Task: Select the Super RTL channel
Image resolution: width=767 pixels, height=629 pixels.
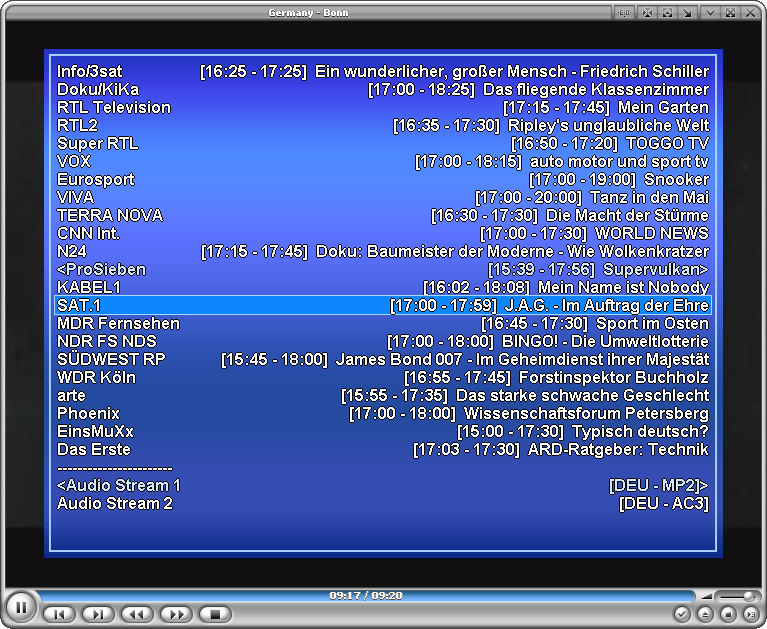Action: [383, 143]
